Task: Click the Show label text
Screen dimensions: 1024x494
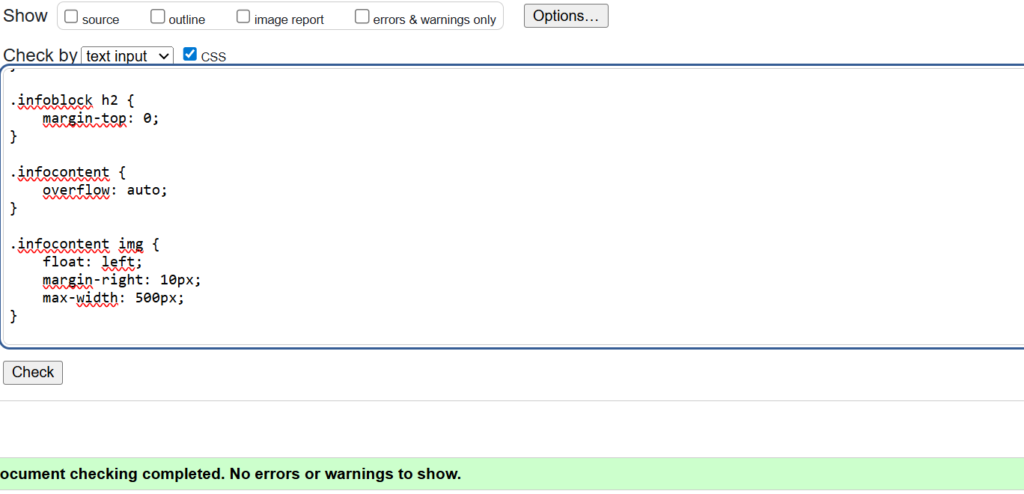Action: tap(25, 16)
